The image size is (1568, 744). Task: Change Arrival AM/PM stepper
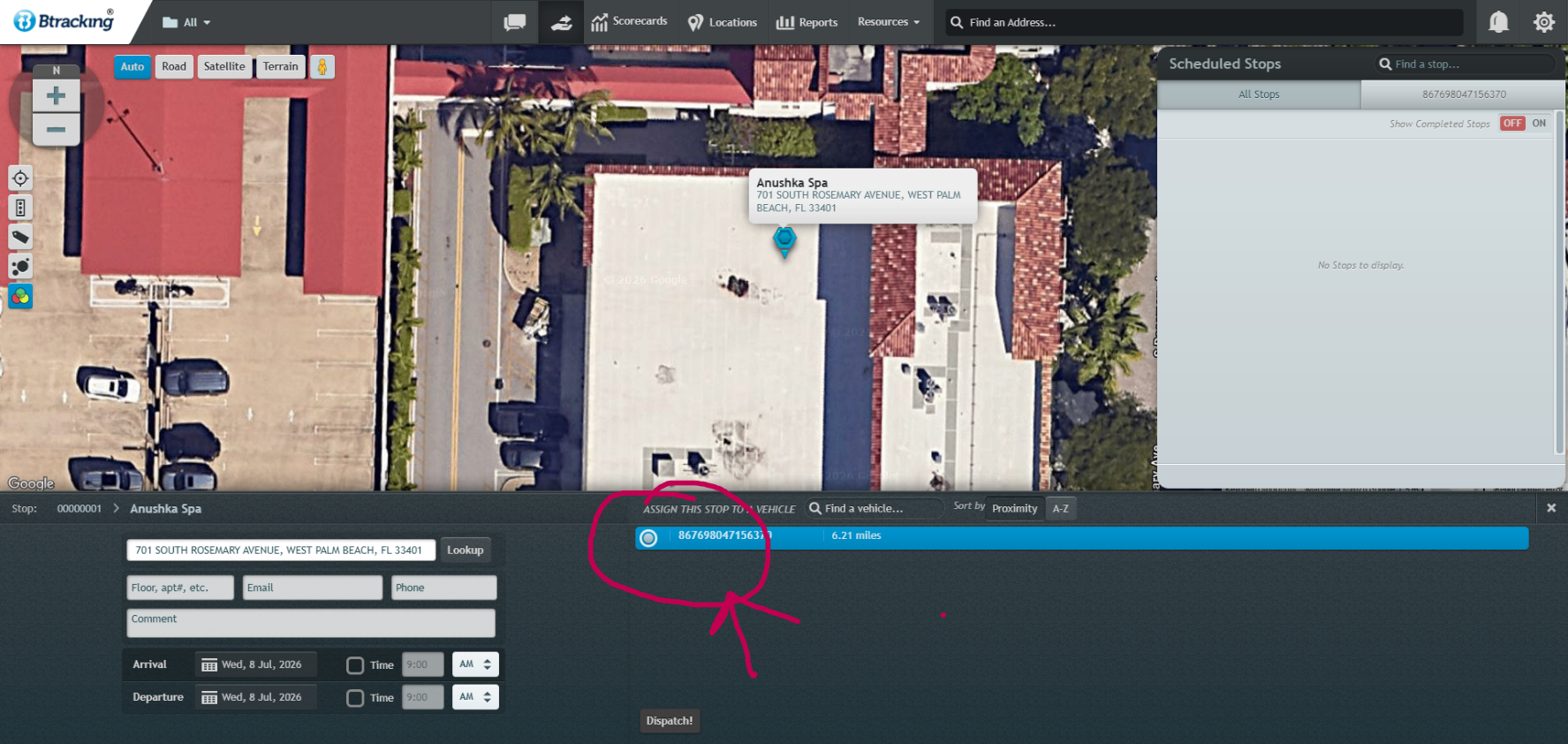(x=475, y=664)
